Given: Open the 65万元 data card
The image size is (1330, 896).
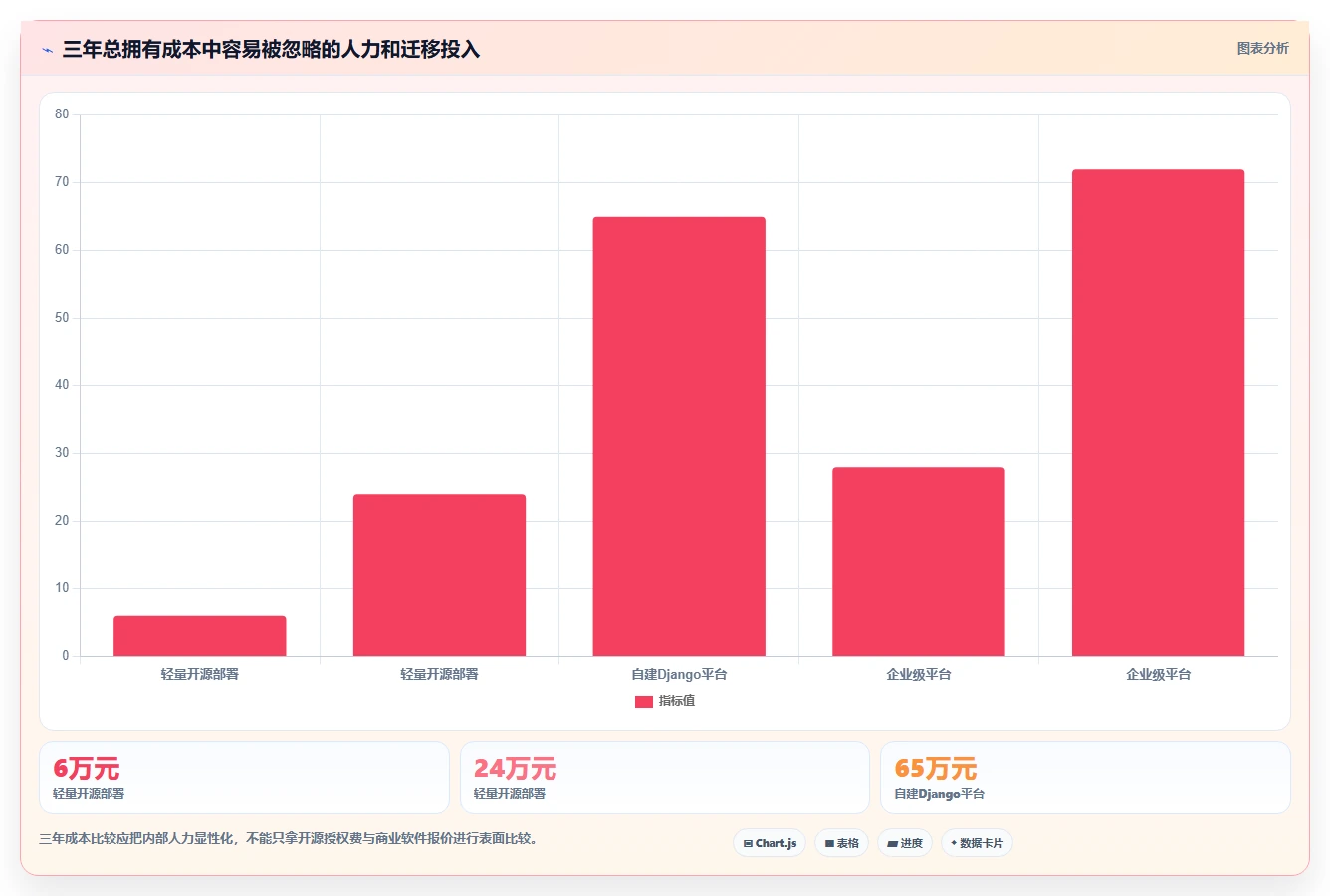Looking at the screenshot, I should (x=1085, y=778).
